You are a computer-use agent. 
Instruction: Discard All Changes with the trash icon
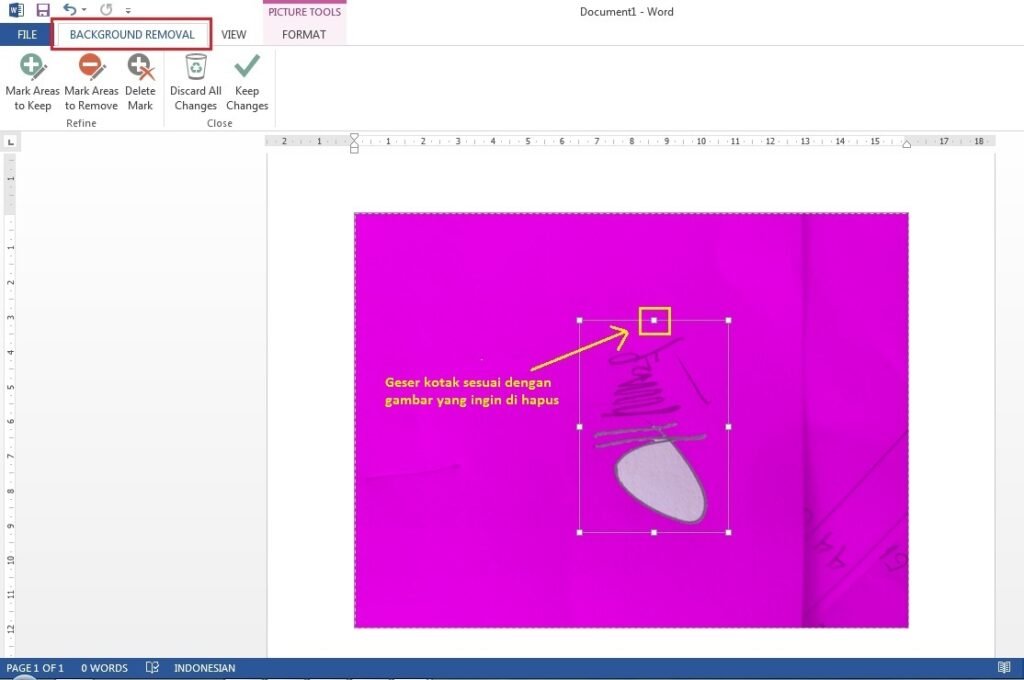point(195,82)
